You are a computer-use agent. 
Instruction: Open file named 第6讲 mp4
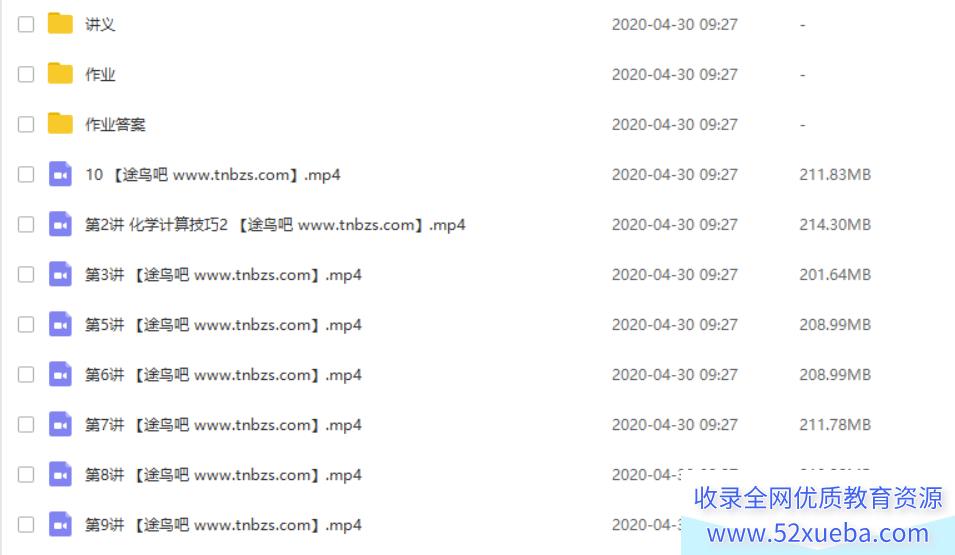point(223,375)
